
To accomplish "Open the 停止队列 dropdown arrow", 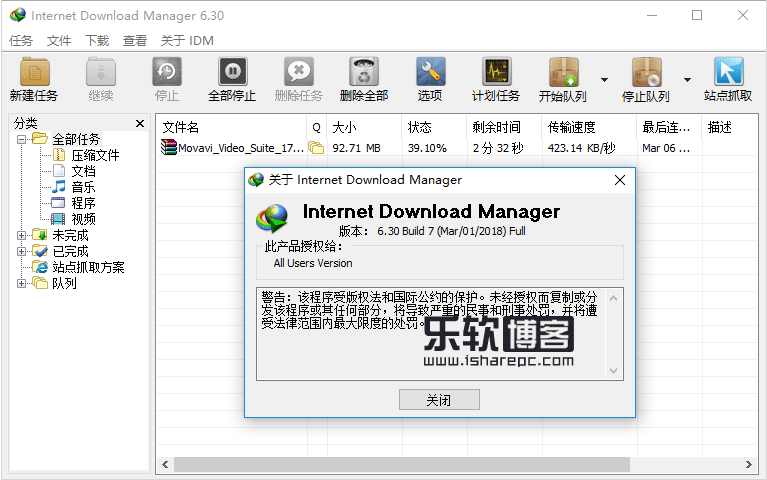I will click(687, 80).
